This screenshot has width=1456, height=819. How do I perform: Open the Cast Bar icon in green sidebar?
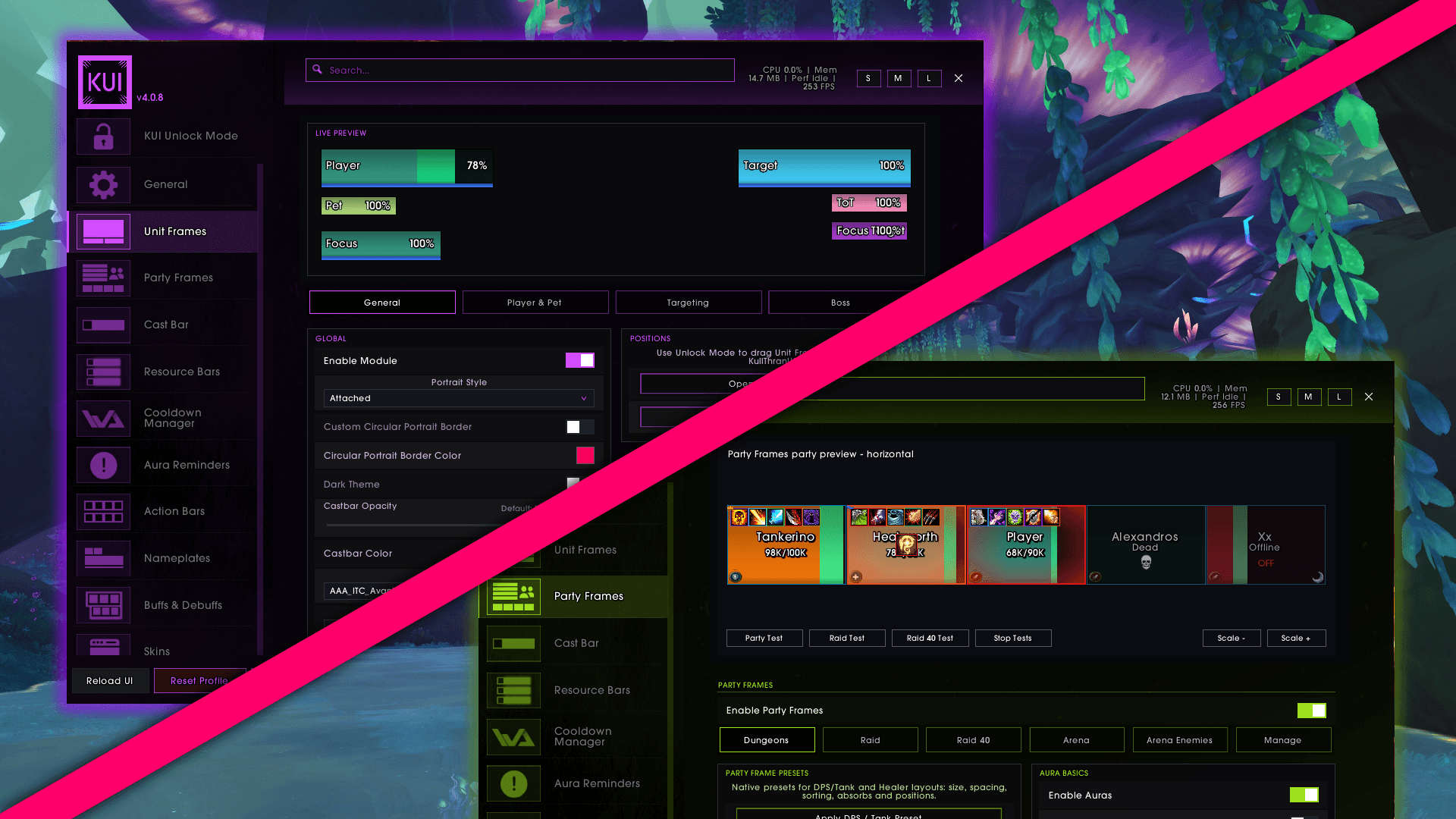[513, 644]
